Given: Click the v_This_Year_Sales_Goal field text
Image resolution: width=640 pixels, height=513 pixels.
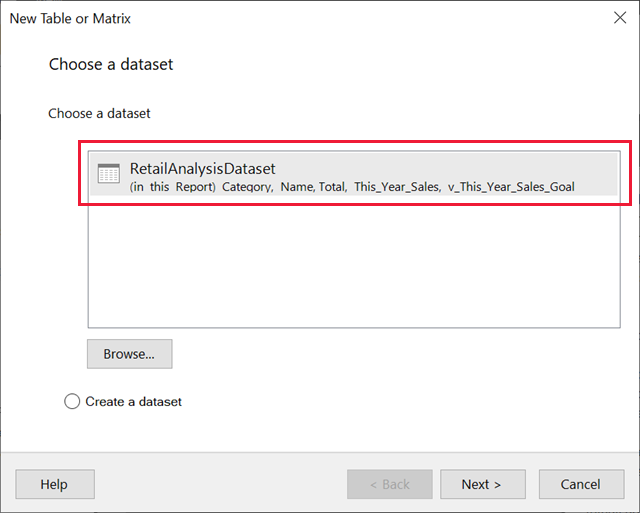Looking at the screenshot, I should [511, 187].
